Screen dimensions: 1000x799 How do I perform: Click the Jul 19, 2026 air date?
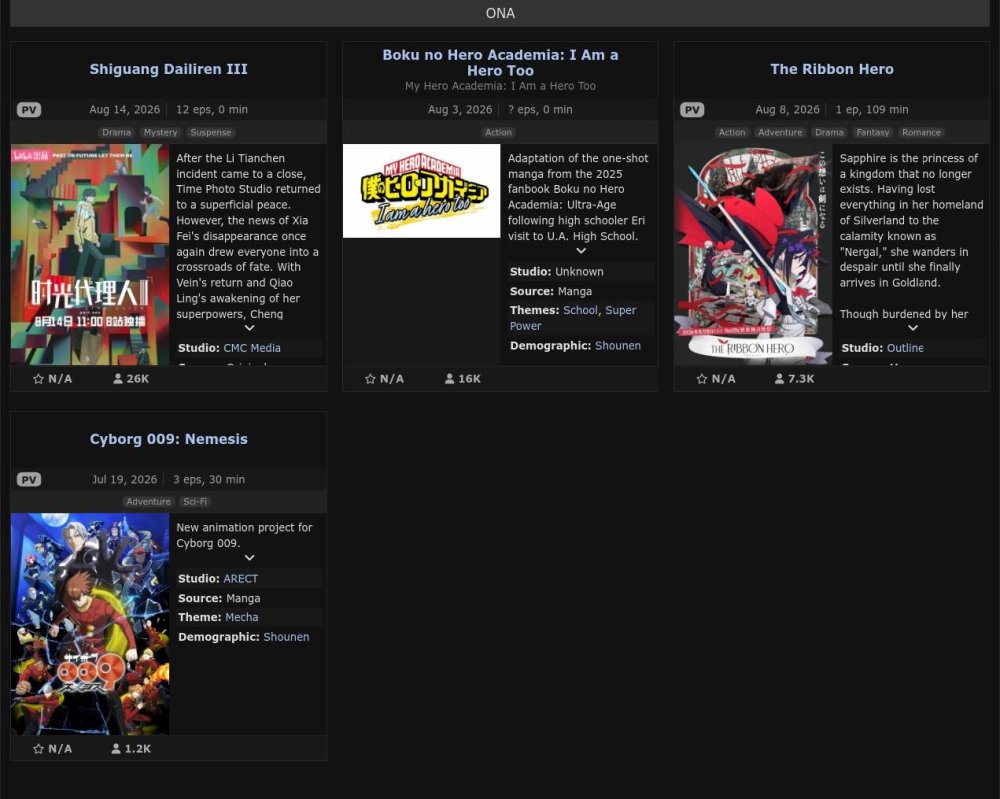pyautogui.click(x=124, y=480)
